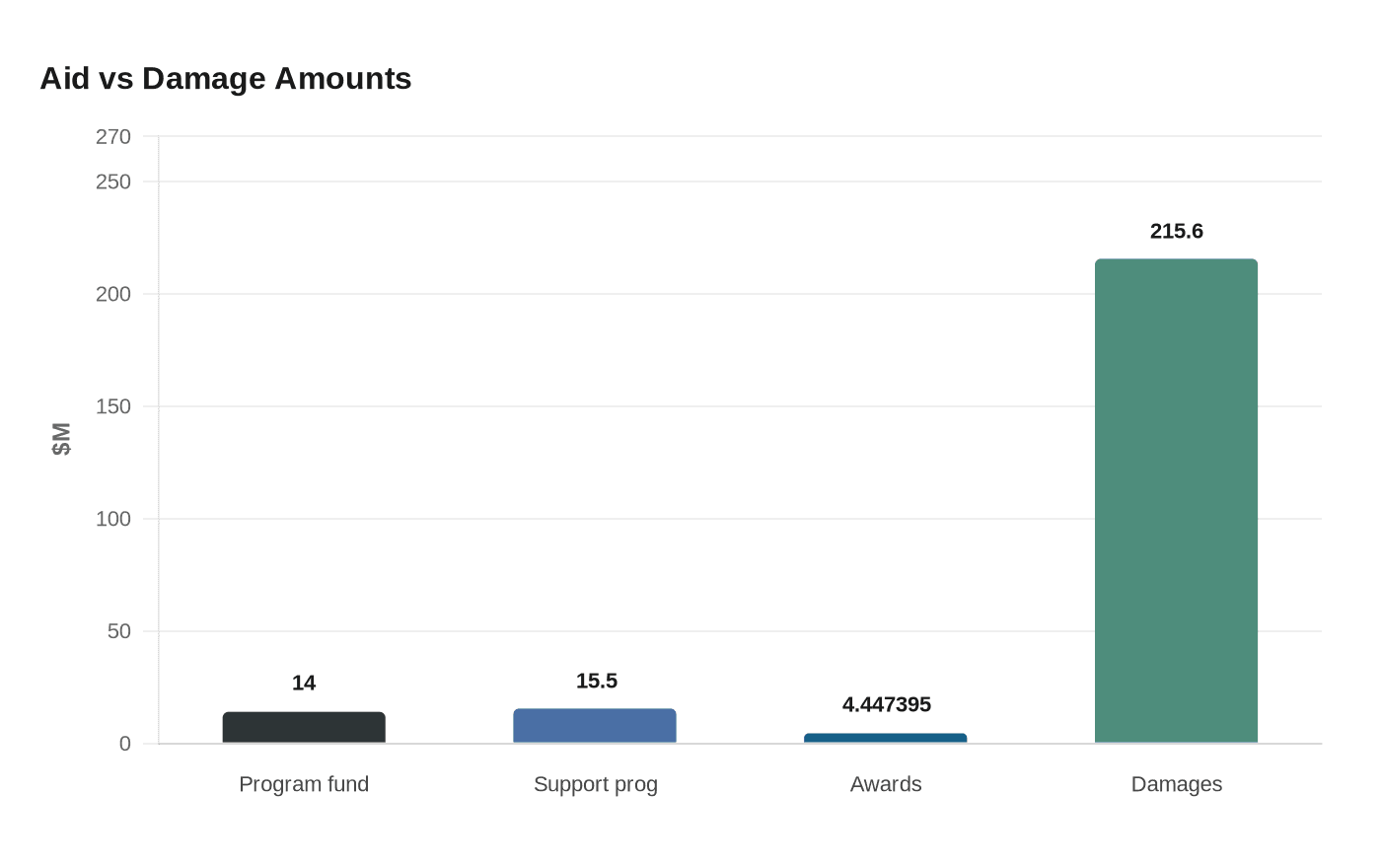
Task: Click the 100 y-axis tick label
Action: 113,519
